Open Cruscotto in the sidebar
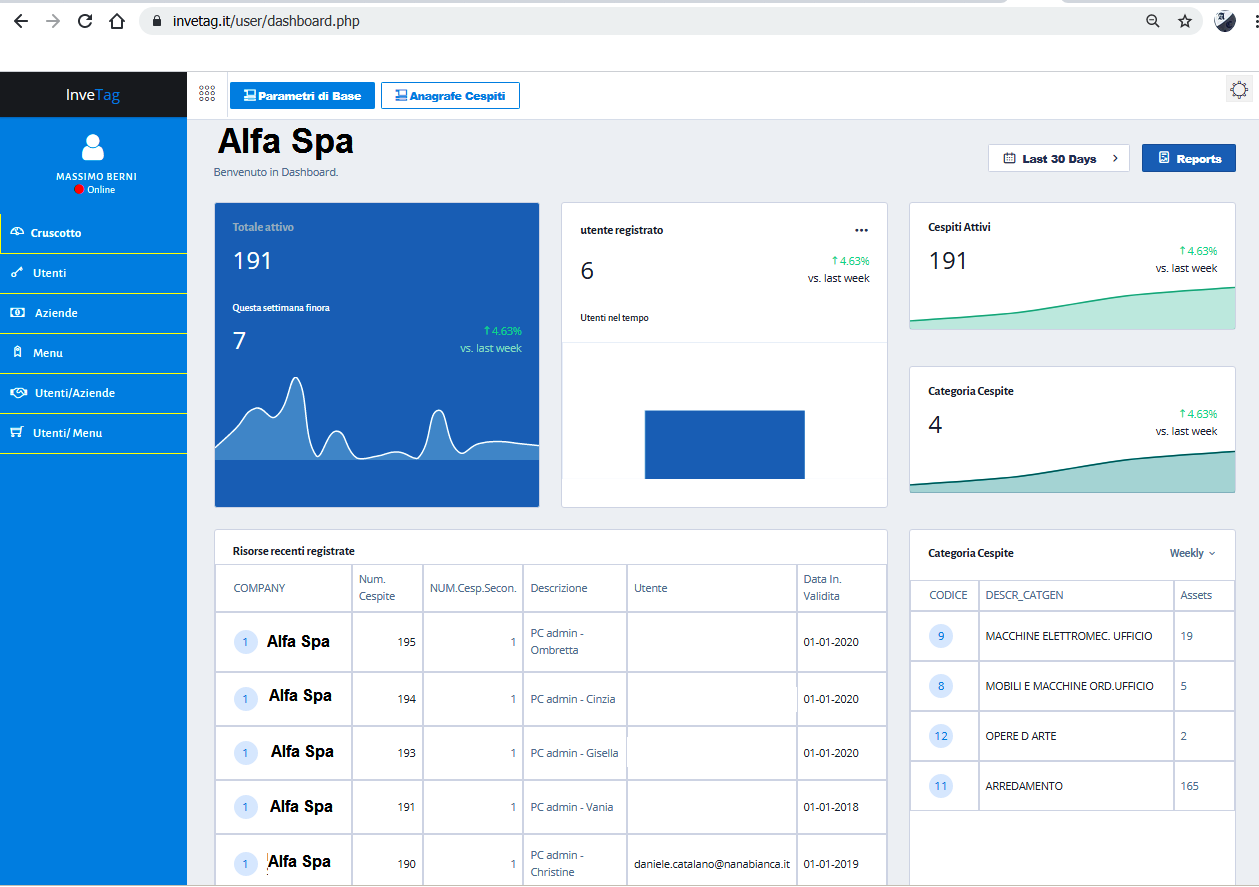The height and width of the screenshot is (887, 1259). [94, 233]
